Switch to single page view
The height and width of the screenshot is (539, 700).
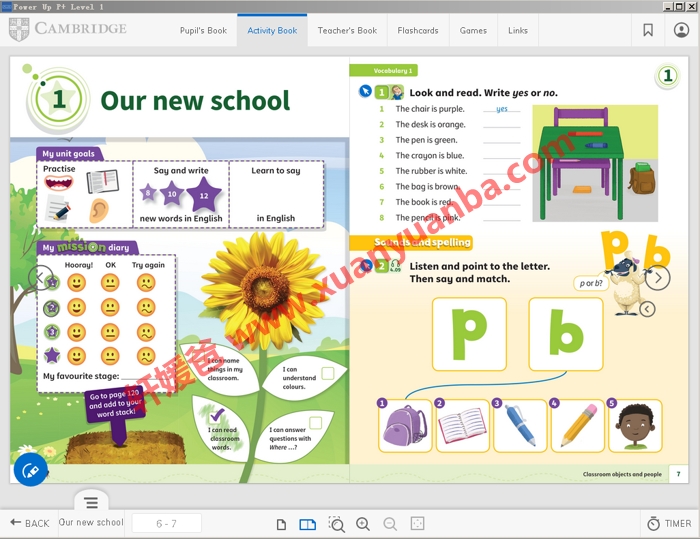[x=281, y=524]
